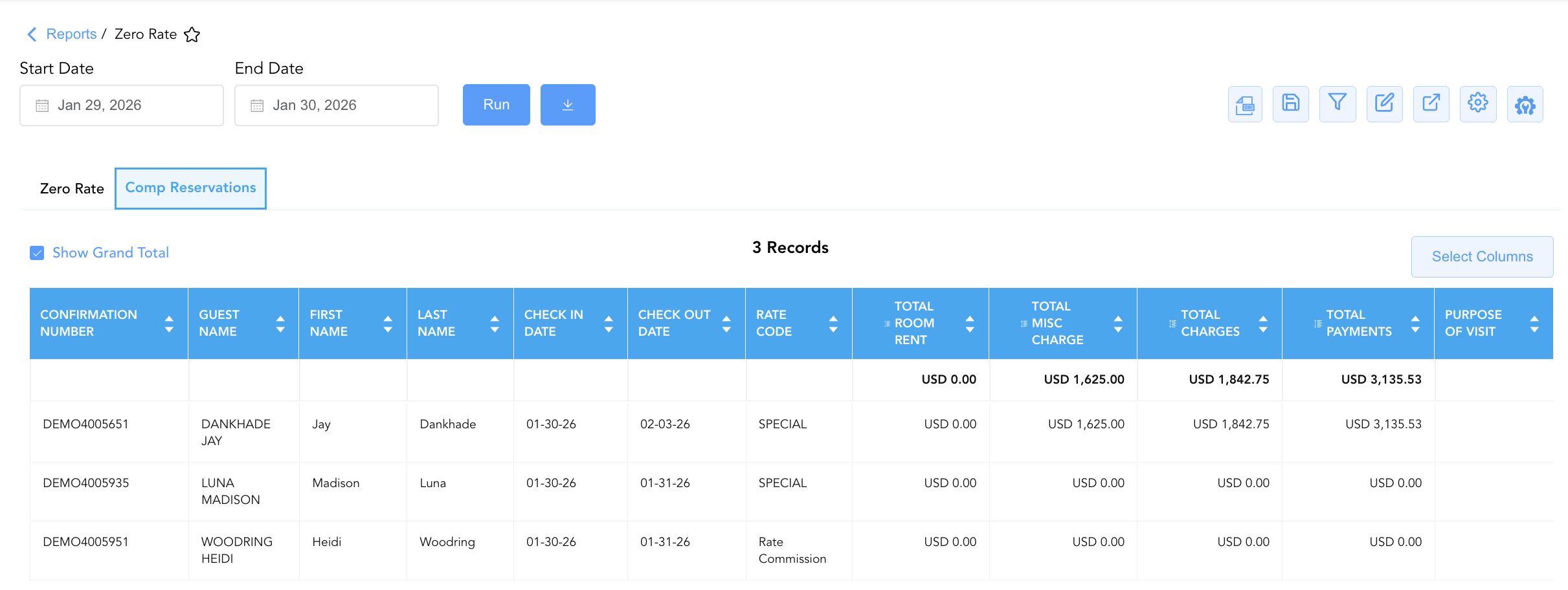Sort by Purpose of Visit arrows
Viewport: 1568px width, 590px height.
(1534, 324)
